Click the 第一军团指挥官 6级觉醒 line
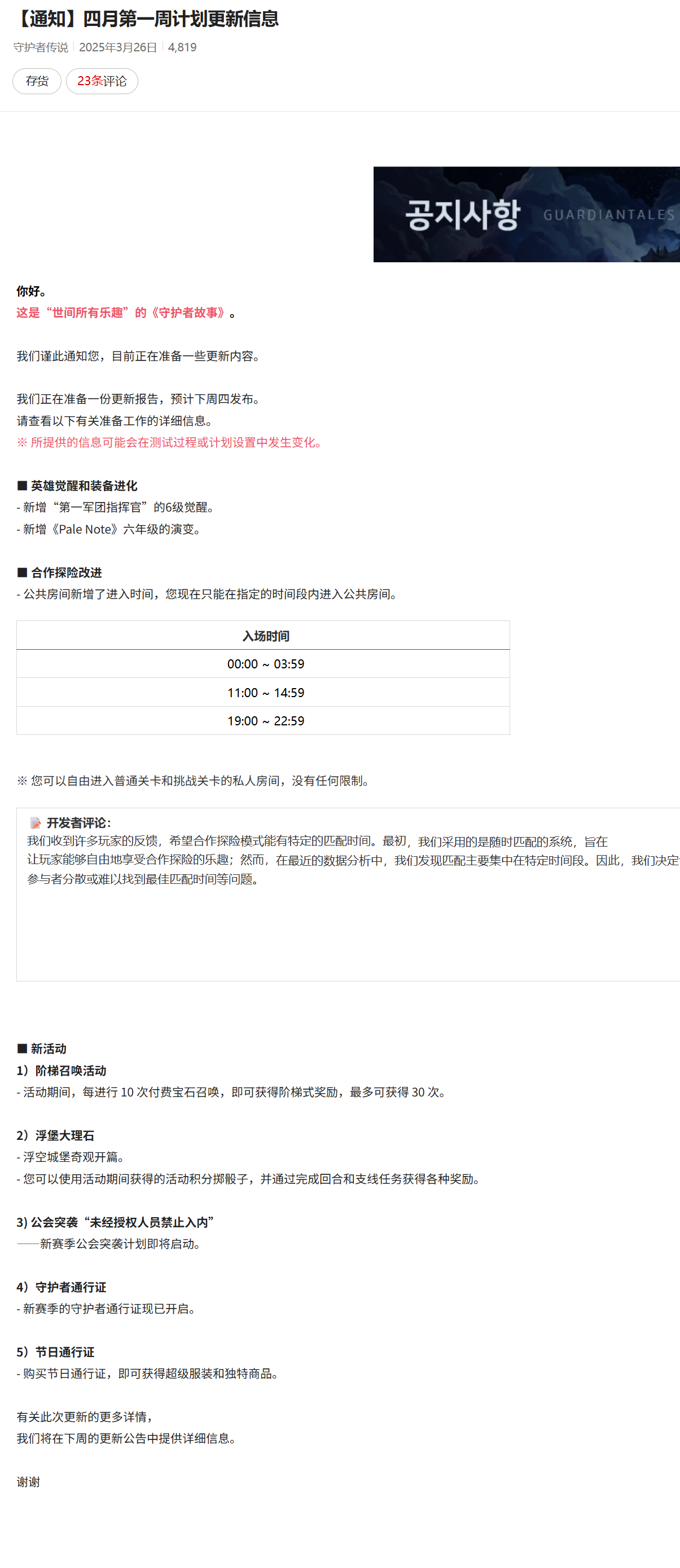This screenshot has width=680, height=1568. [116, 508]
